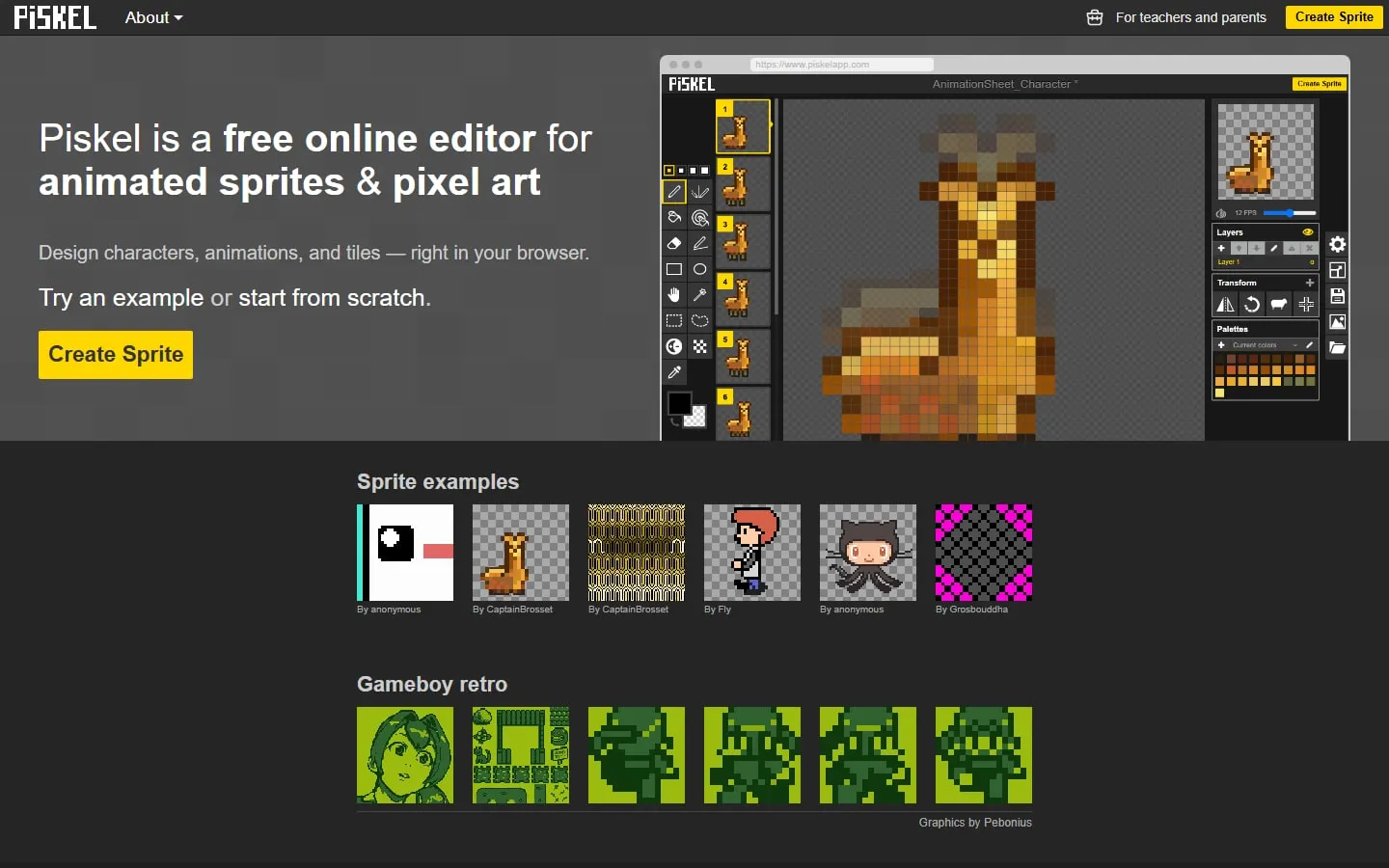Pick the Dithering checkerboard tool

[700, 346]
